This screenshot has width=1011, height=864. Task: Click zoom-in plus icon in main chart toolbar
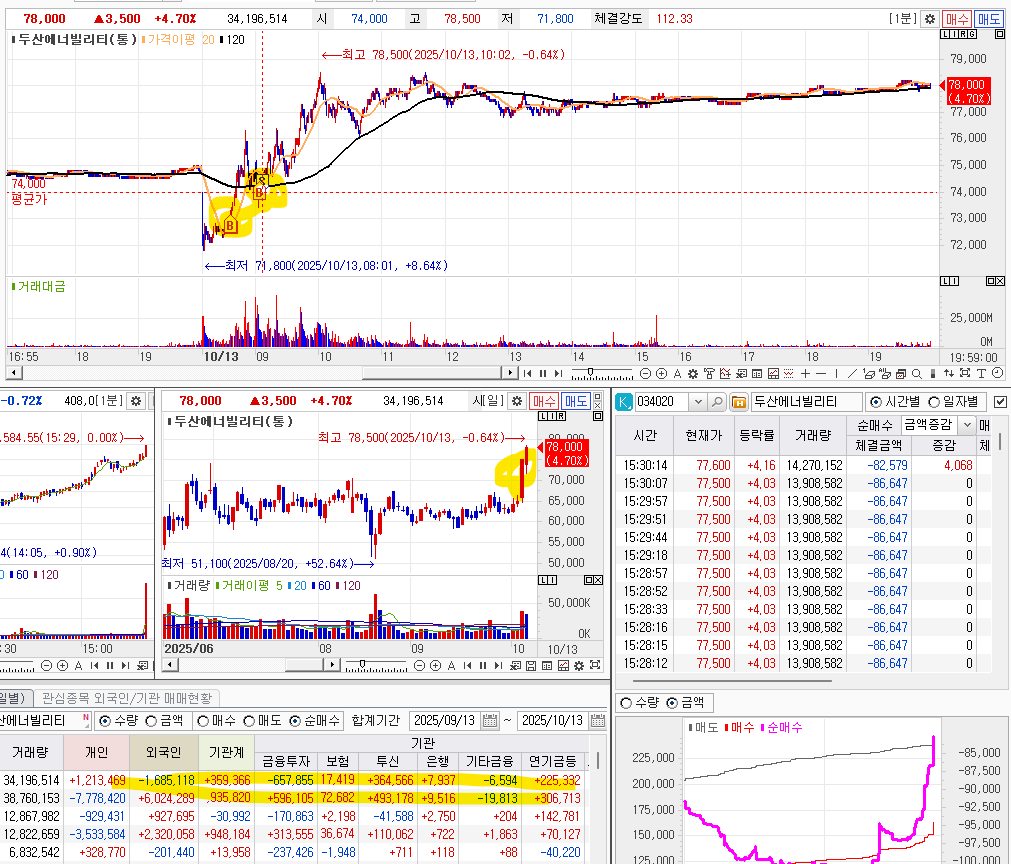pyautogui.click(x=662, y=373)
